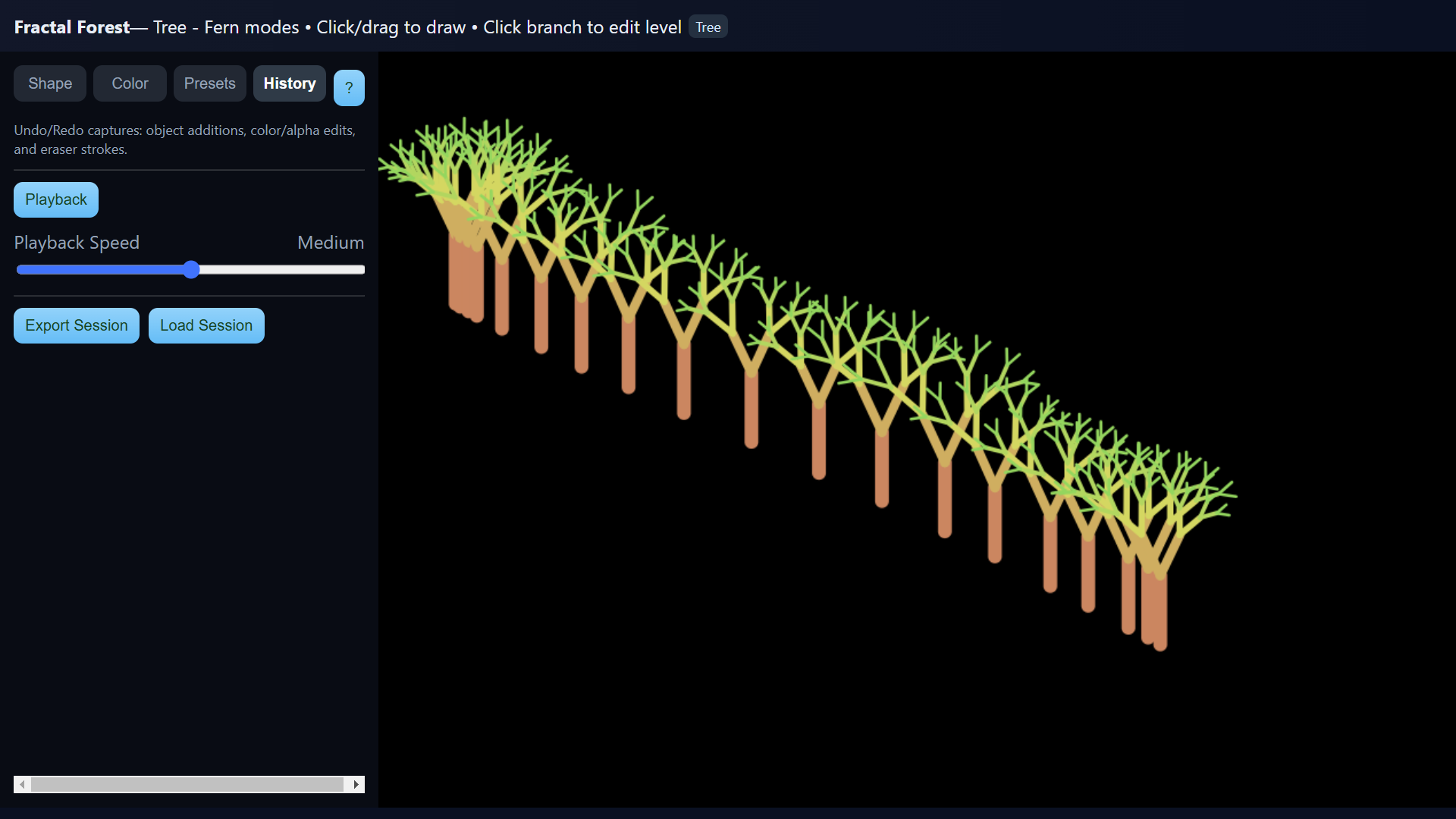The height and width of the screenshot is (819, 1456).
Task: Open the help question mark button
Action: (x=349, y=87)
